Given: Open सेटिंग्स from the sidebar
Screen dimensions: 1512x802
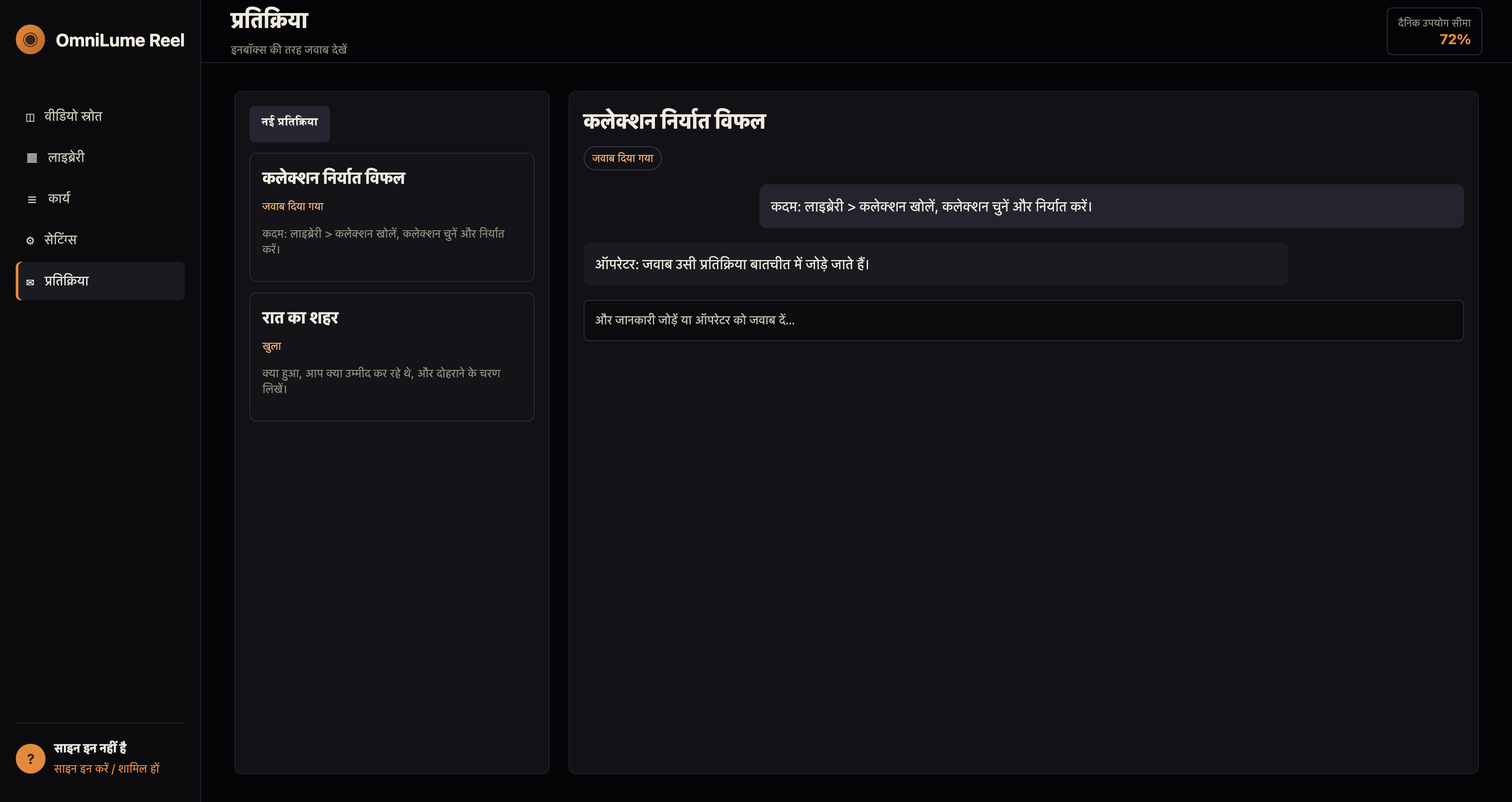Looking at the screenshot, I should tap(100, 239).
